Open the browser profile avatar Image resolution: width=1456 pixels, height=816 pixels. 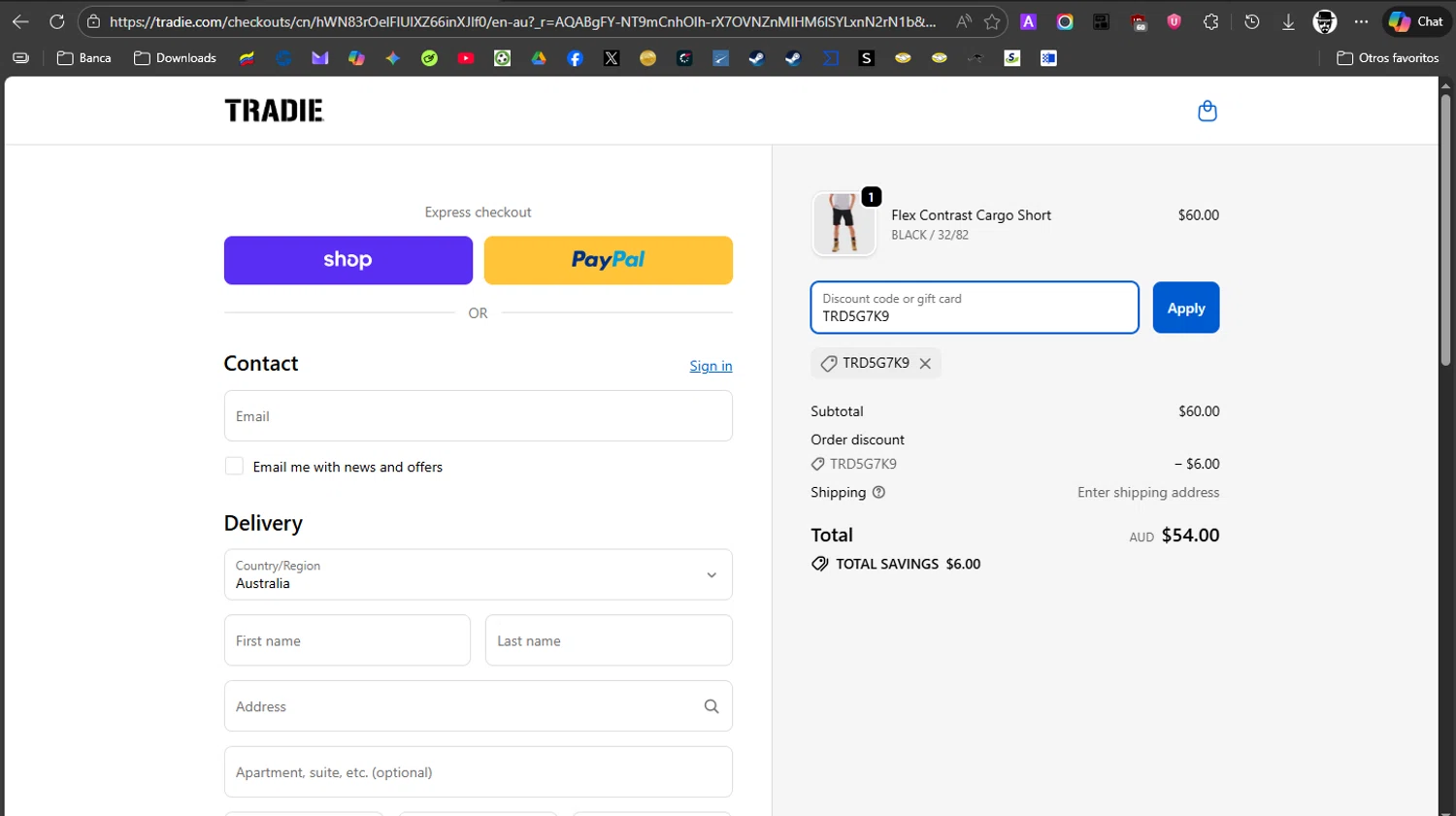pos(1325,21)
